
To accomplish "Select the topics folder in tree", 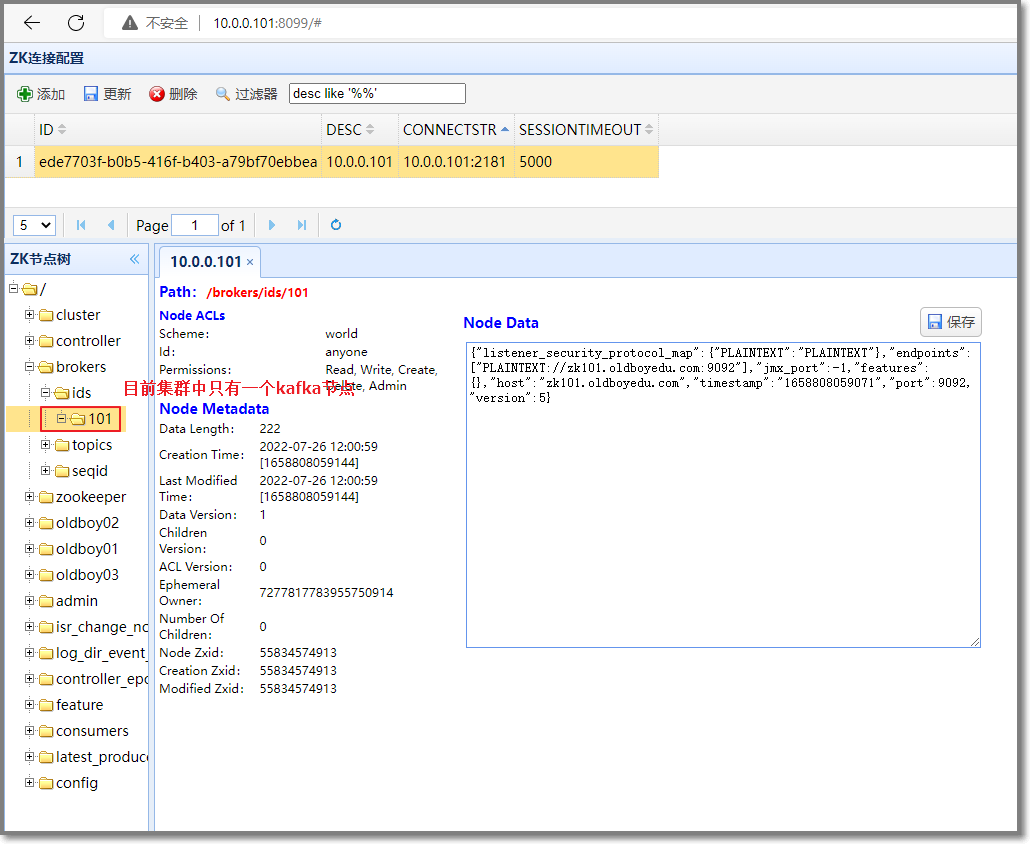I will pos(92,445).
